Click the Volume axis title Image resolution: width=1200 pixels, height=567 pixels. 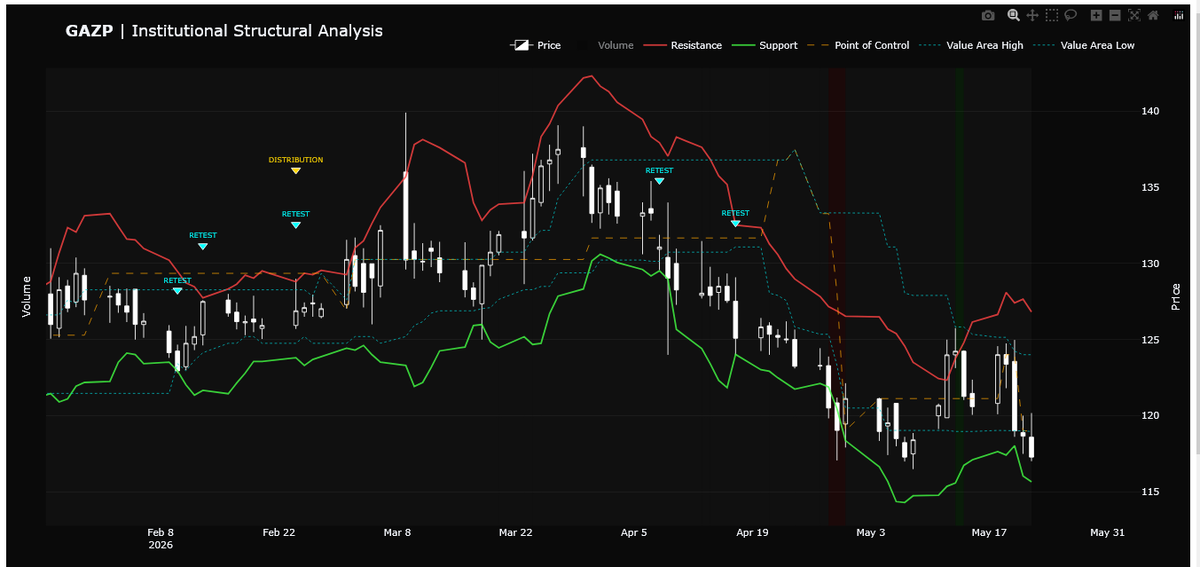tap(26, 298)
